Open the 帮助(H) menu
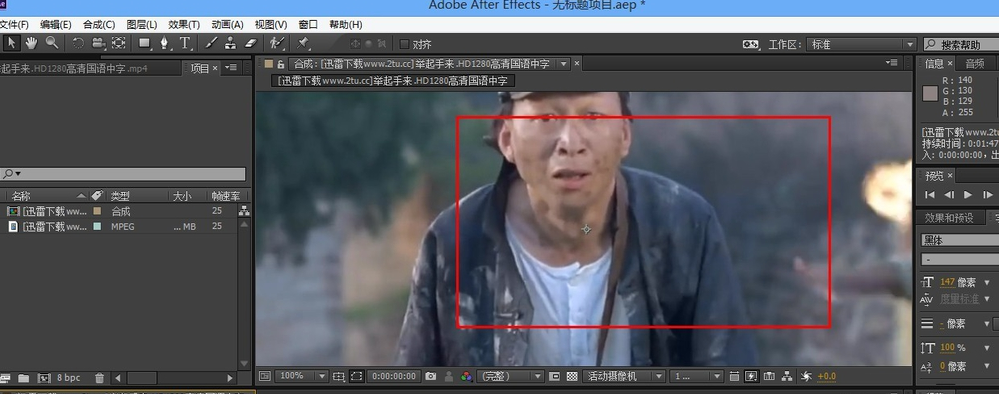 click(346, 25)
